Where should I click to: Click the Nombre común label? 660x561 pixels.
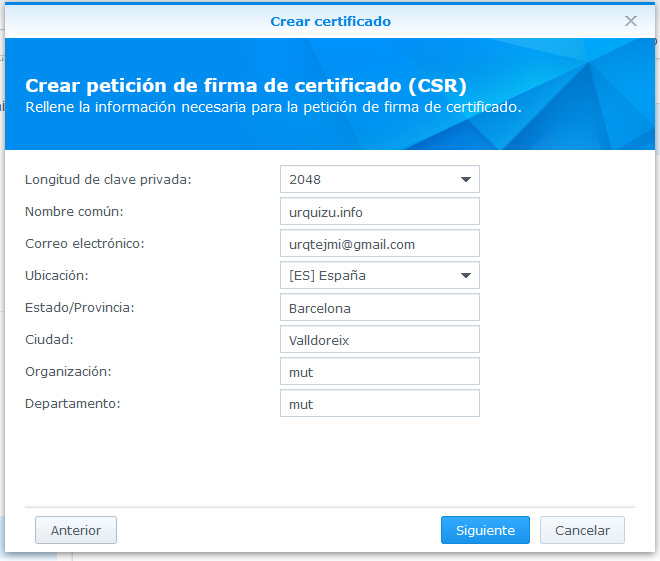(x=74, y=212)
